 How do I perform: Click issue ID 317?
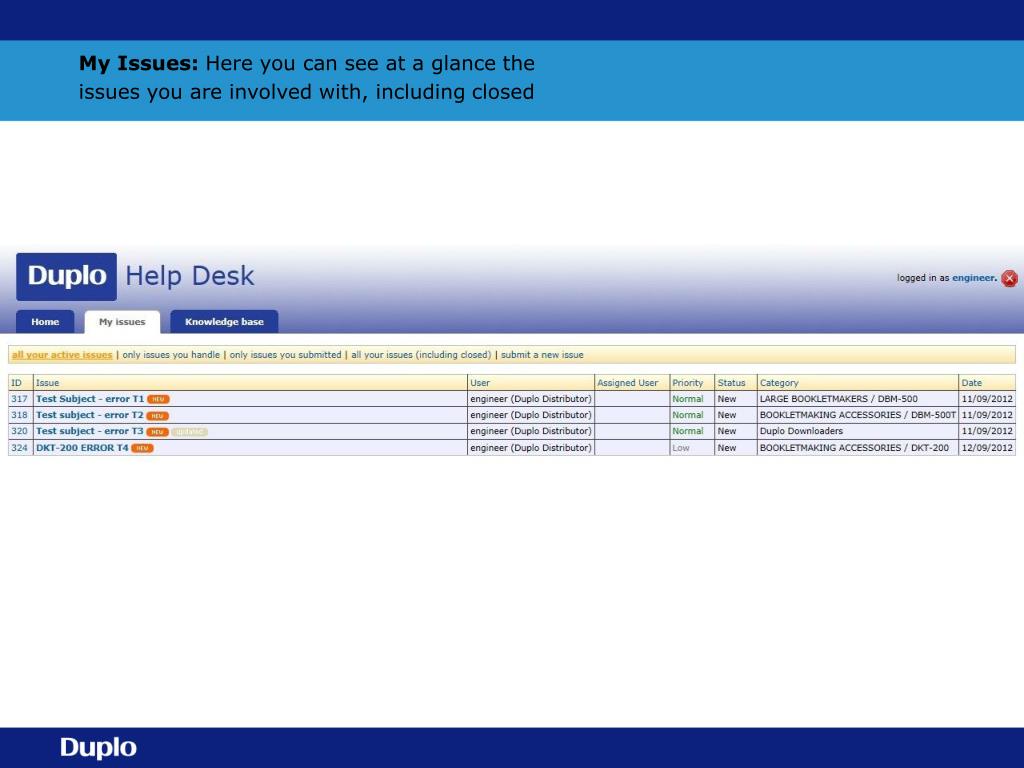point(20,398)
